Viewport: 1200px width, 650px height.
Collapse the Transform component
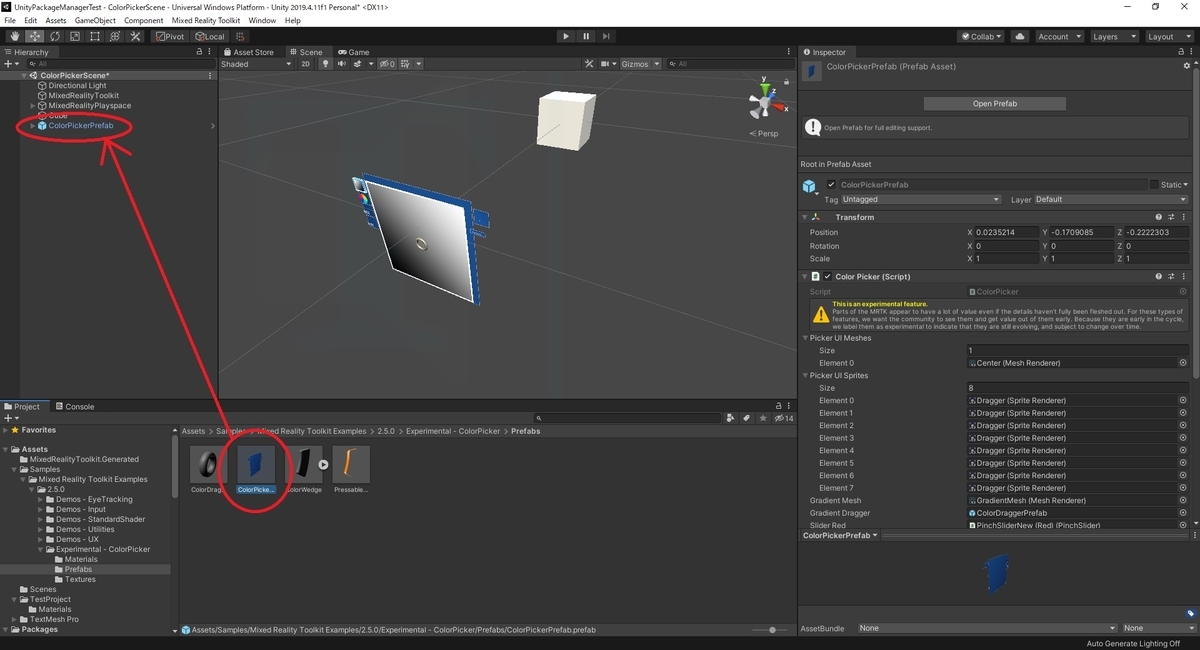tap(805, 217)
